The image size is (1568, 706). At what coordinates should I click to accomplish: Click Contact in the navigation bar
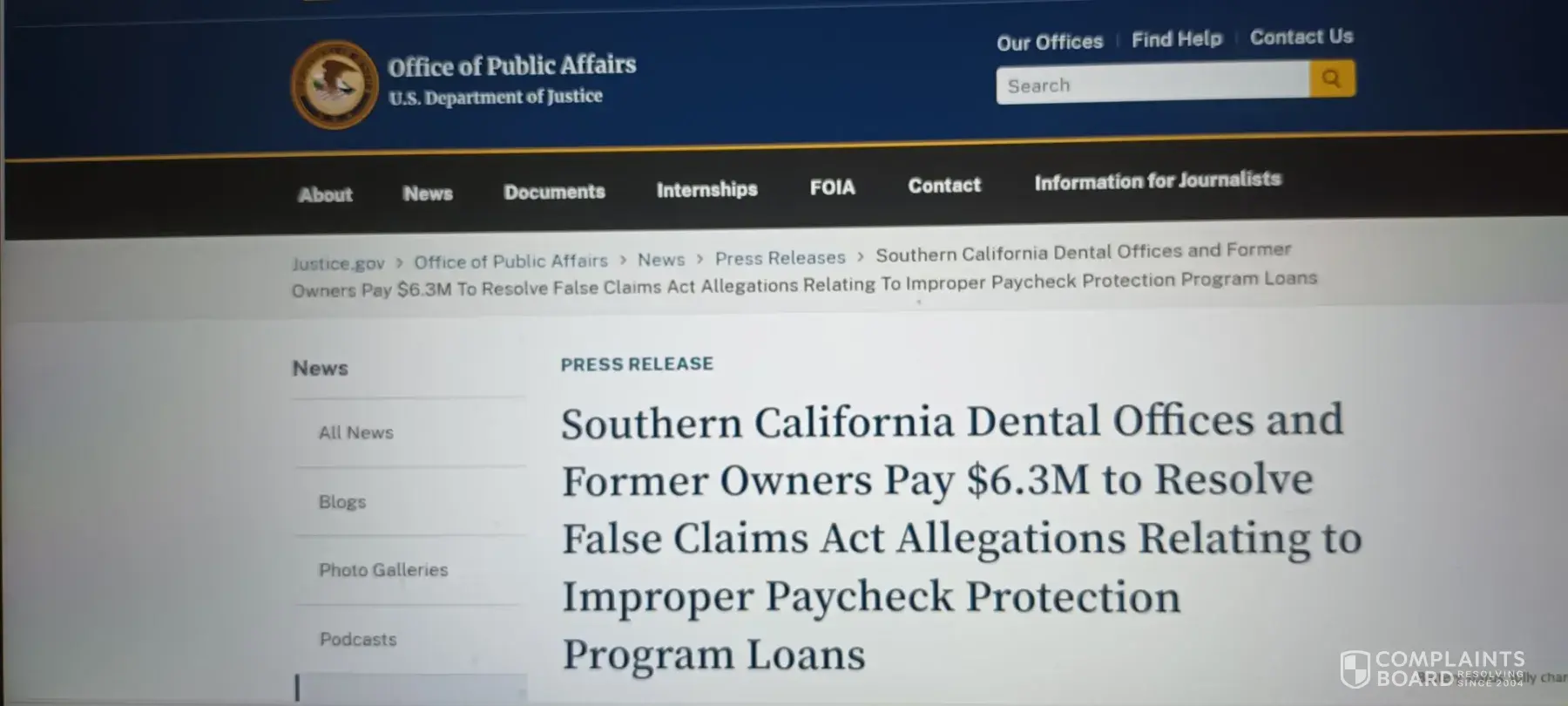click(944, 186)
